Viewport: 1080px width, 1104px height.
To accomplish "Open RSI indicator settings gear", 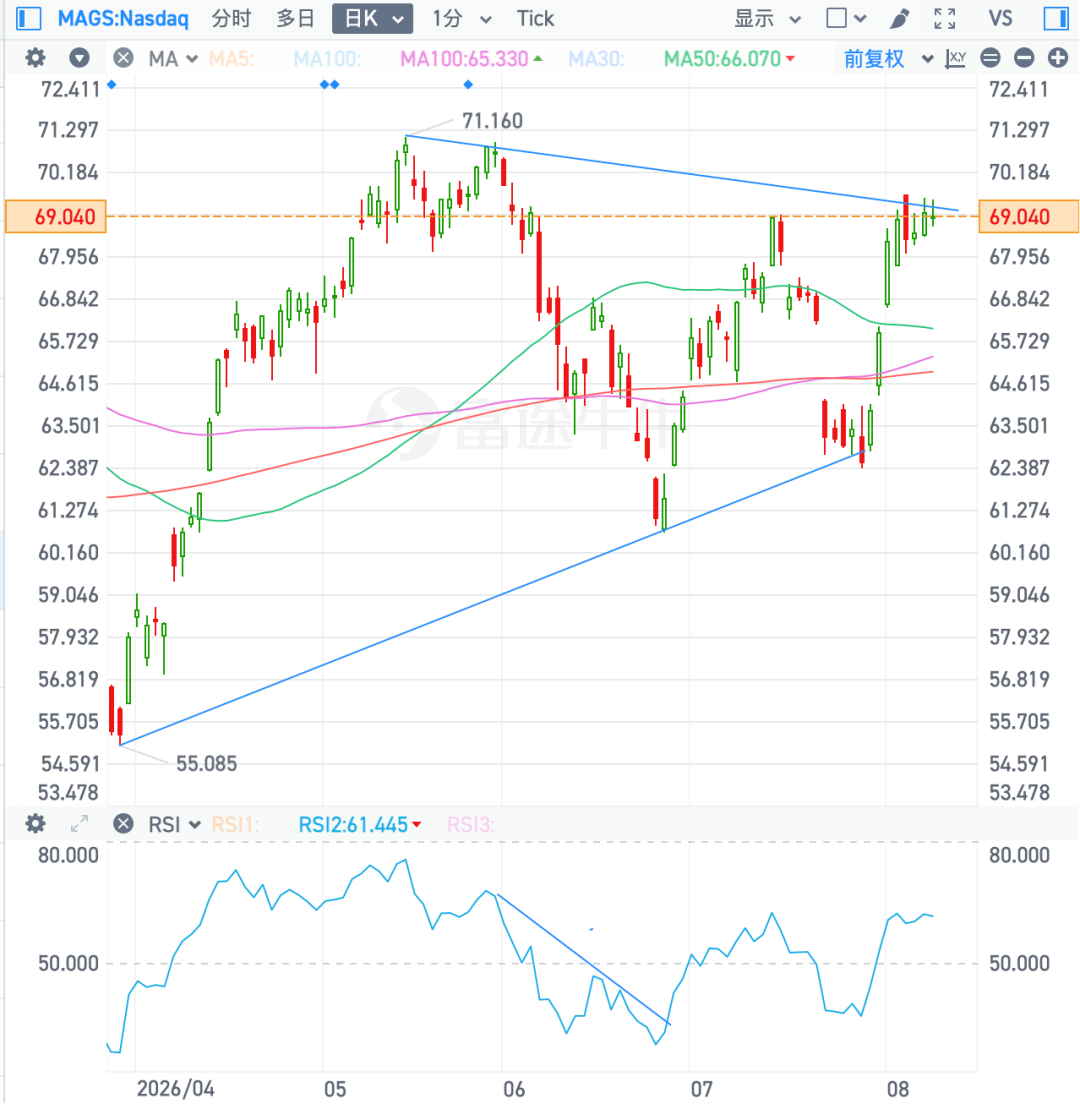I will 35,824.
